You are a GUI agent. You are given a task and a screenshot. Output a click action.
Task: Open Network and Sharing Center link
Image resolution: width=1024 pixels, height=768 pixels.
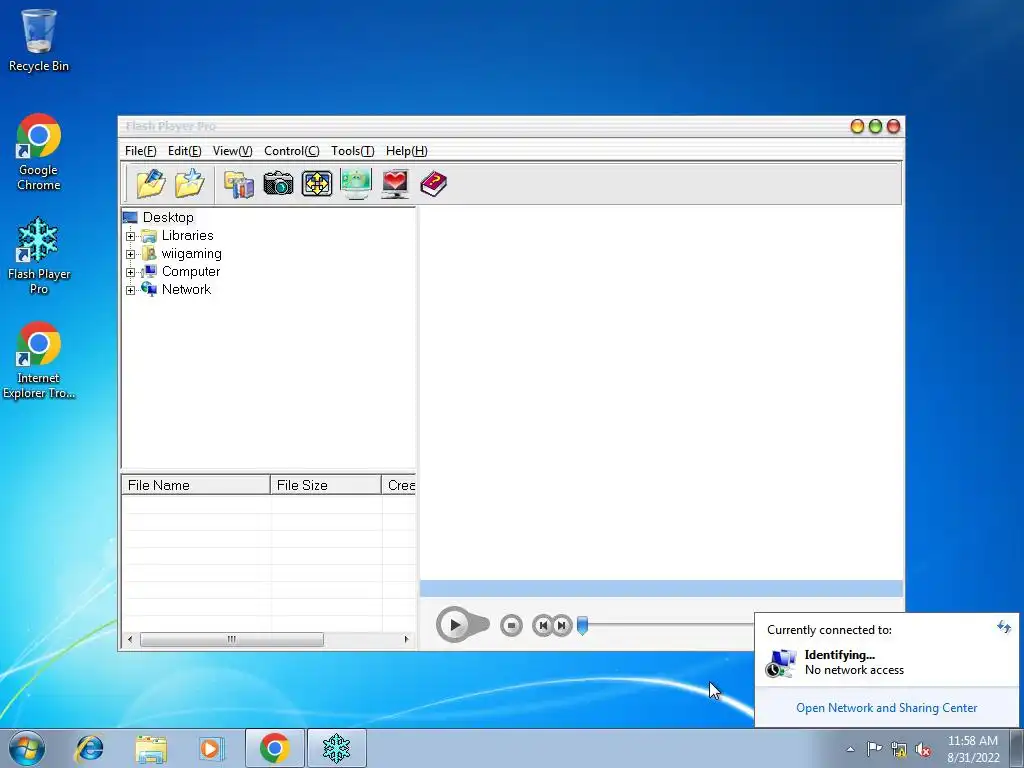click(886, 708)
